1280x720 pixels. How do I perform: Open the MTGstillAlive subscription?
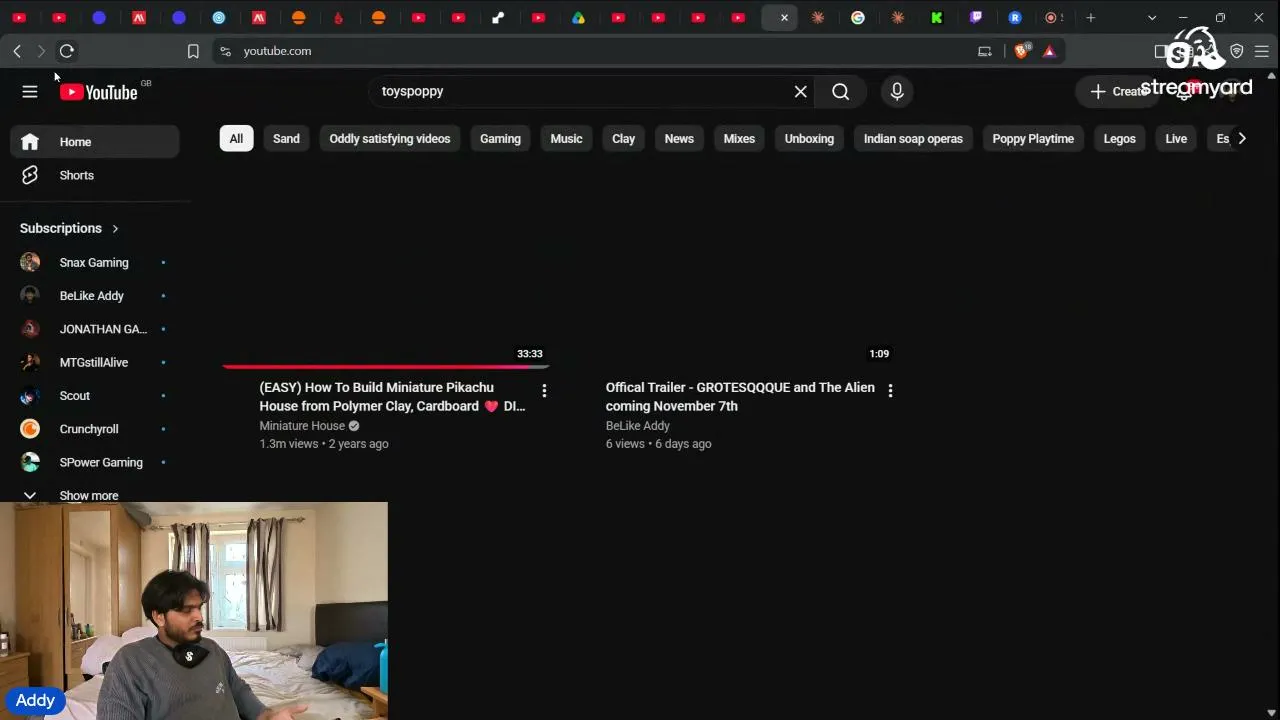(x=95, y=362)
